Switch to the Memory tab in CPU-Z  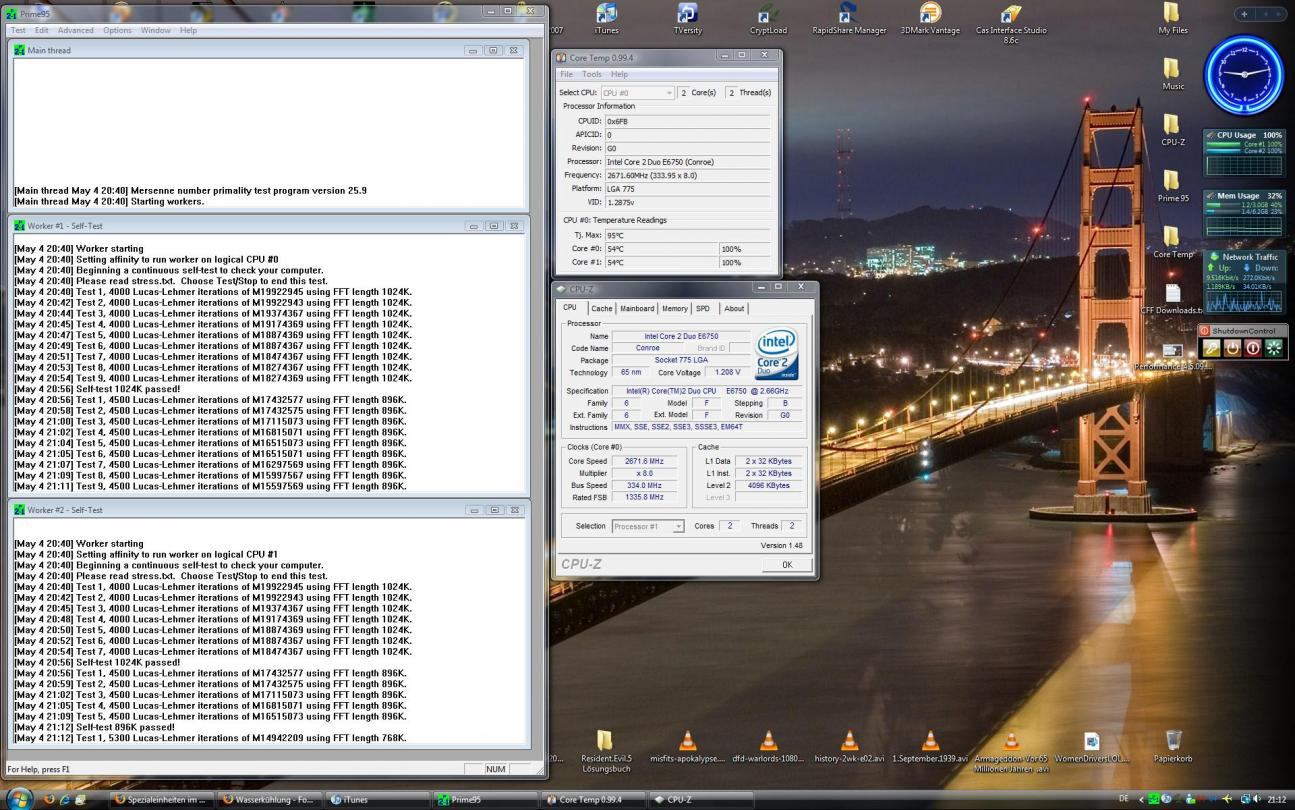[674, 309]
